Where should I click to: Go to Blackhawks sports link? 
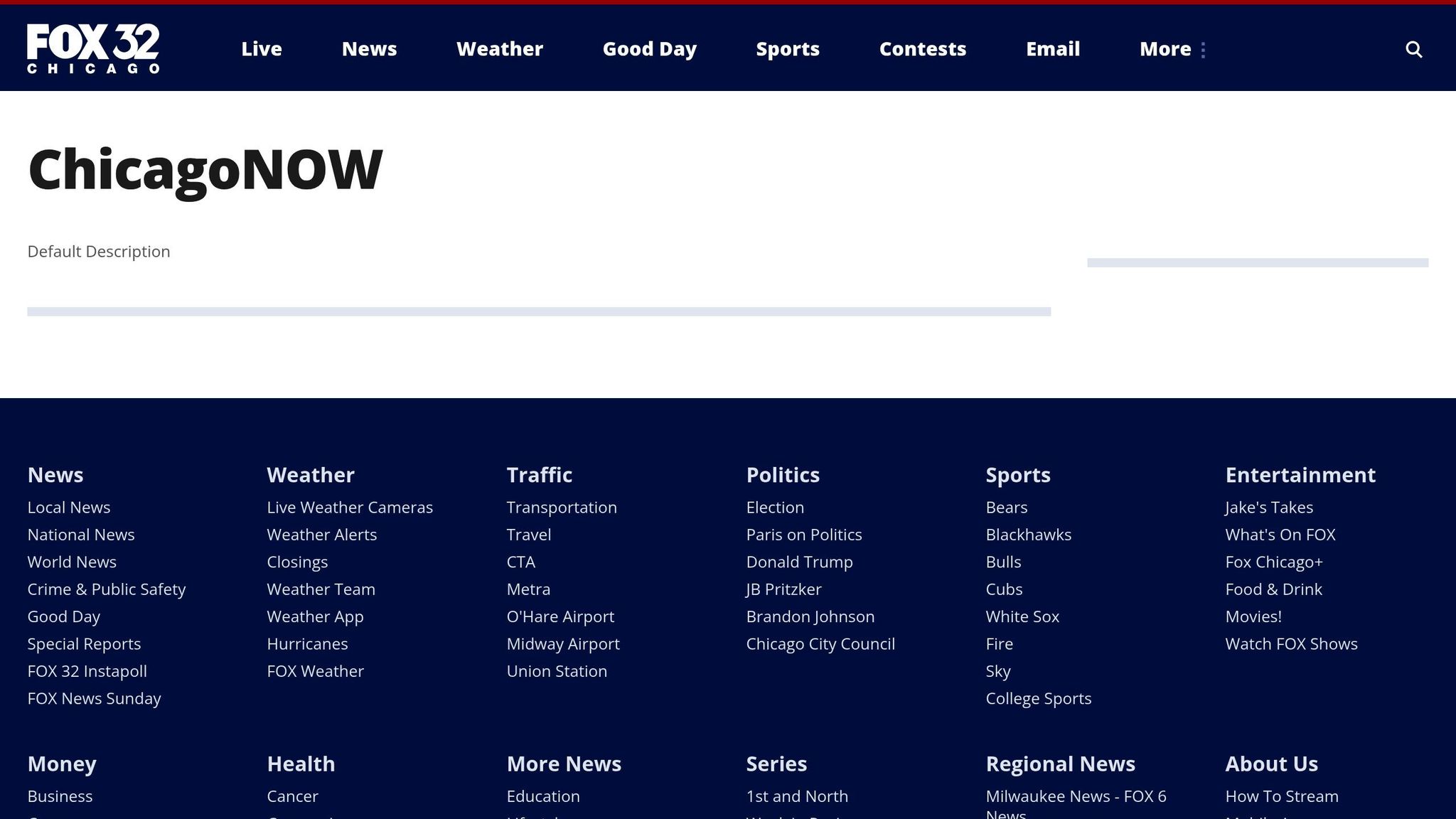tap(1028, 535)
